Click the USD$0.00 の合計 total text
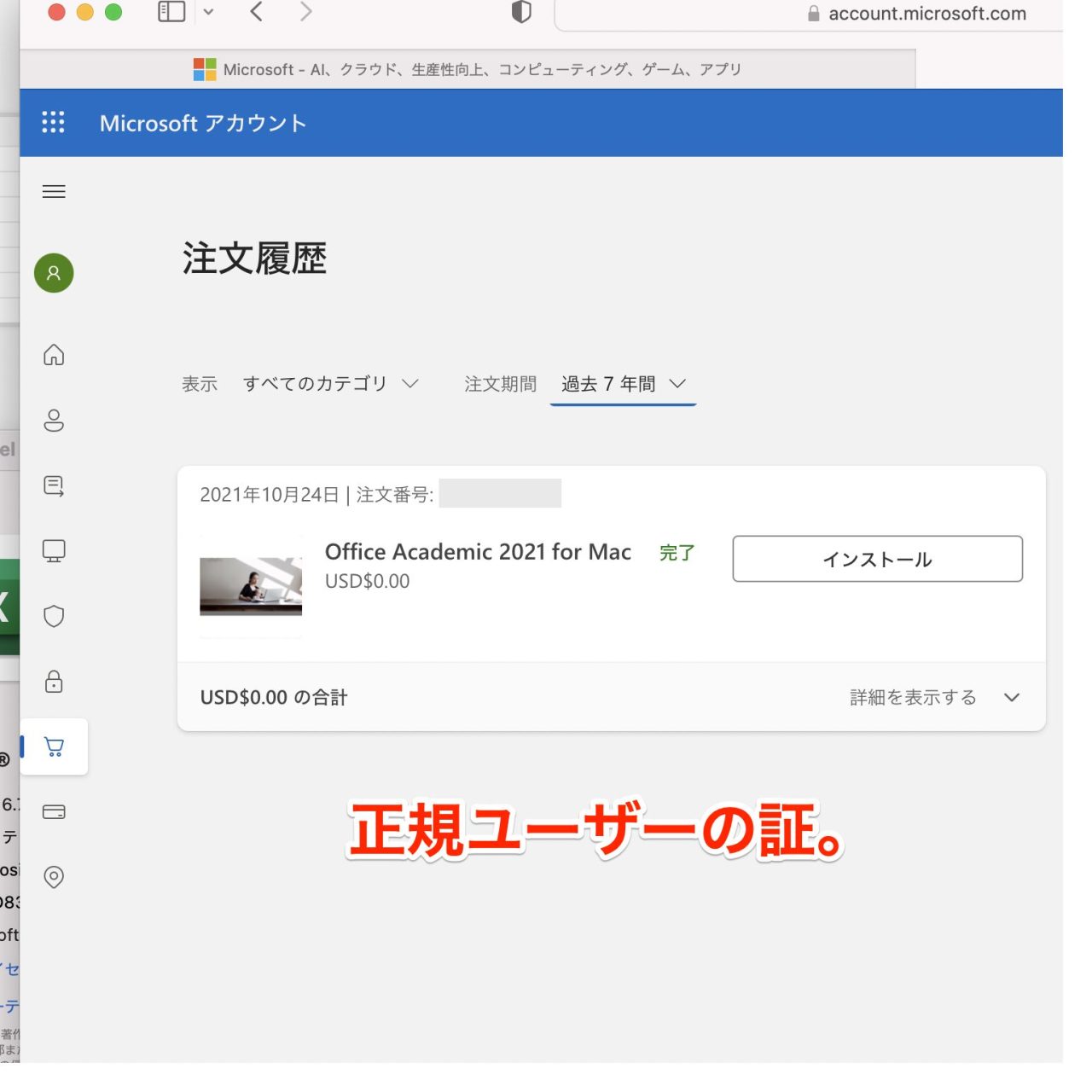1092x1092 pixels. [274, 698]
